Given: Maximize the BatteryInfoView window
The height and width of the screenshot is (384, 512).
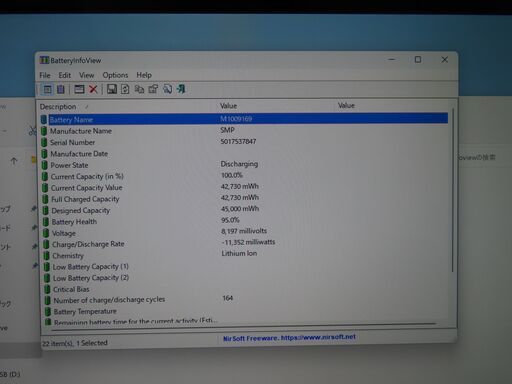Looking at the screenshot, I should pos(418,60).
